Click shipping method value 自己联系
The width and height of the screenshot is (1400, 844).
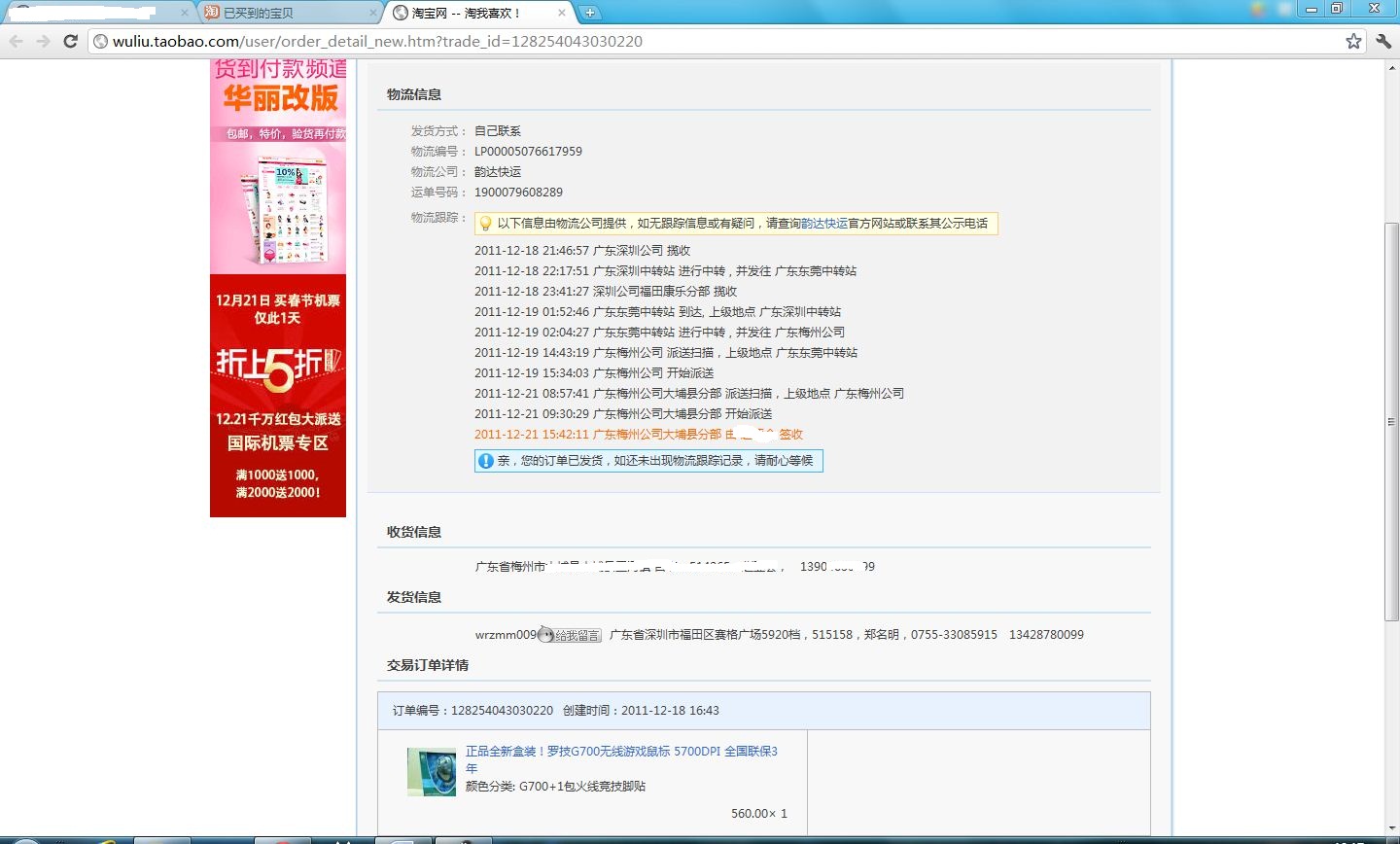[498, 131]
